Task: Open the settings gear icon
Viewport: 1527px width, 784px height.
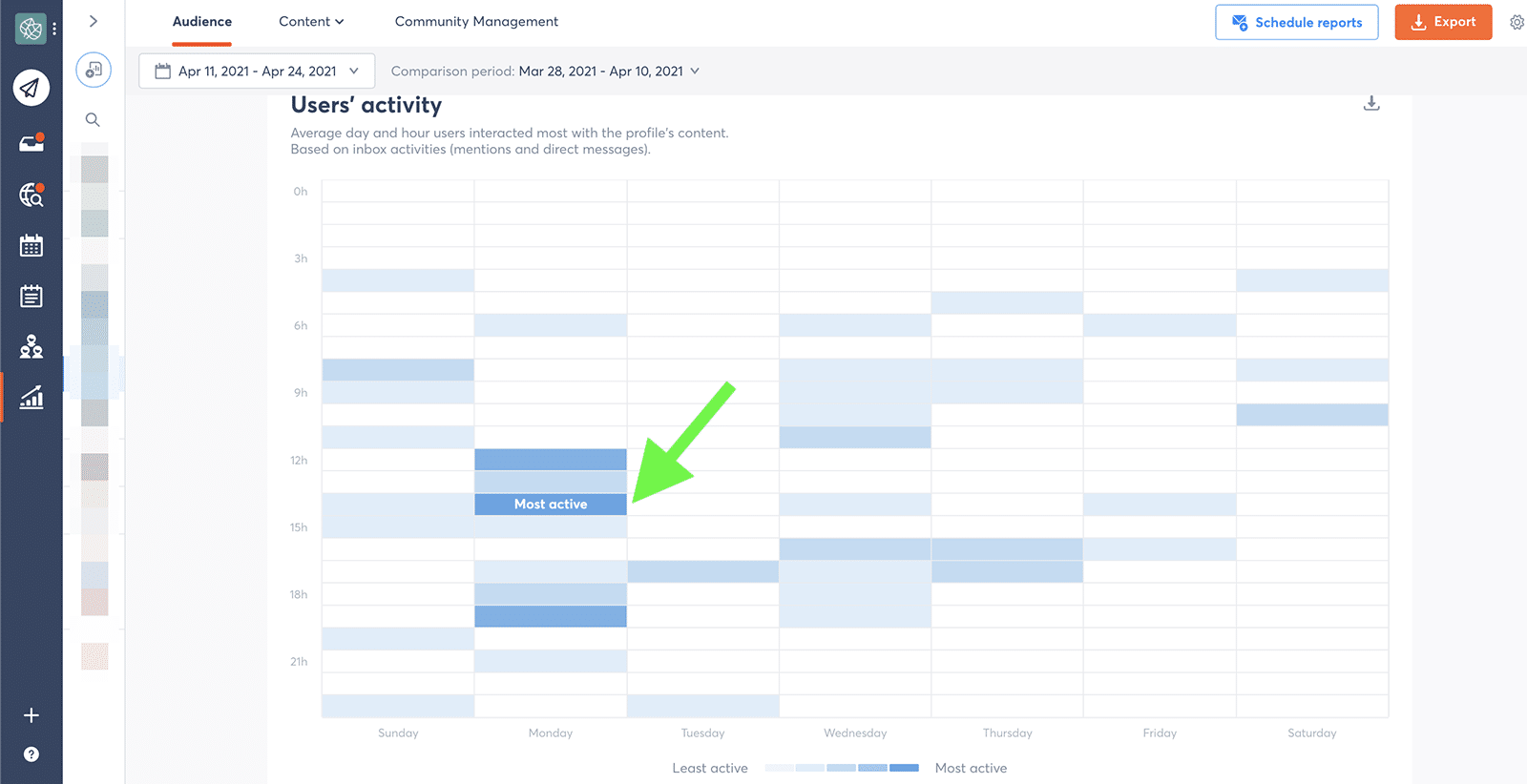Action: coord(1517,22)
